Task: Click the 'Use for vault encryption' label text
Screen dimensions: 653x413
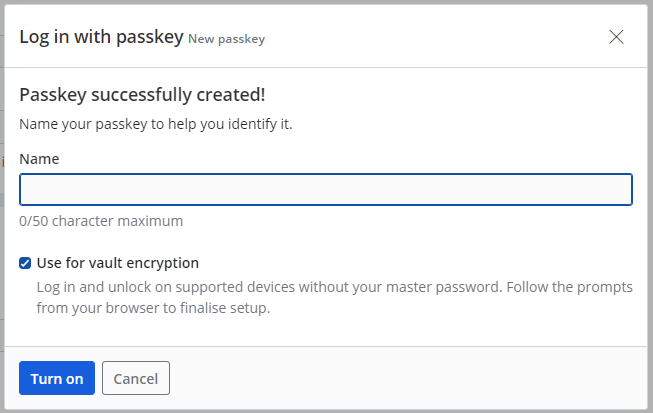Action: 118,263
